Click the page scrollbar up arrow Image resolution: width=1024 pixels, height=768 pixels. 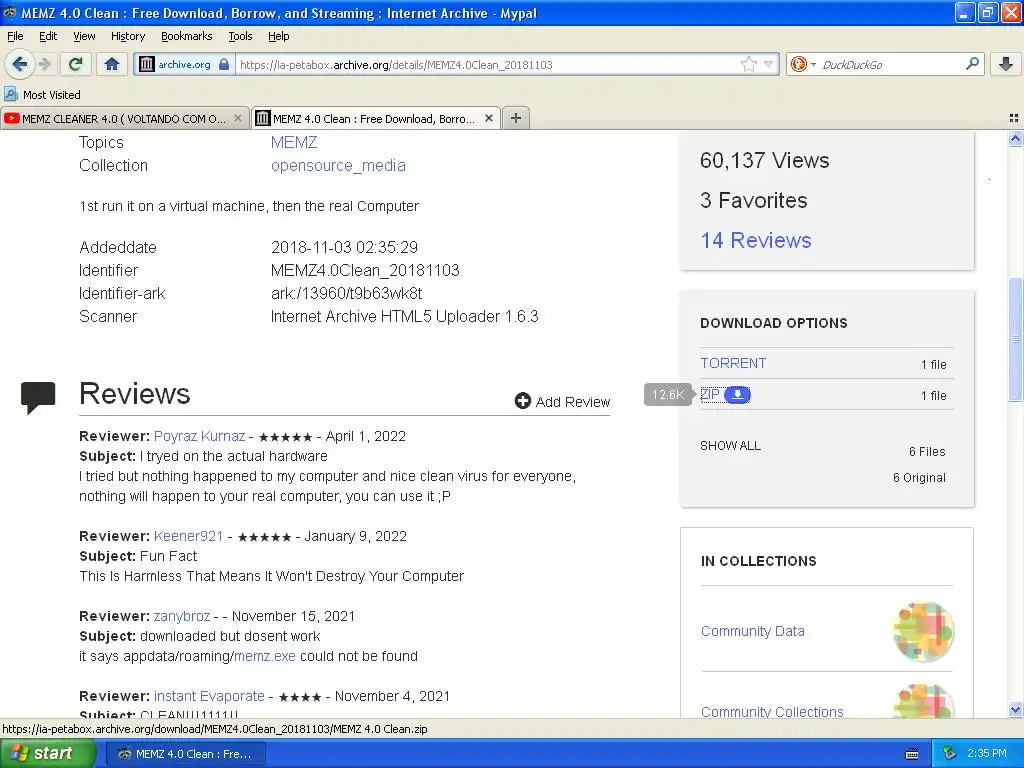coord(1015,138)
